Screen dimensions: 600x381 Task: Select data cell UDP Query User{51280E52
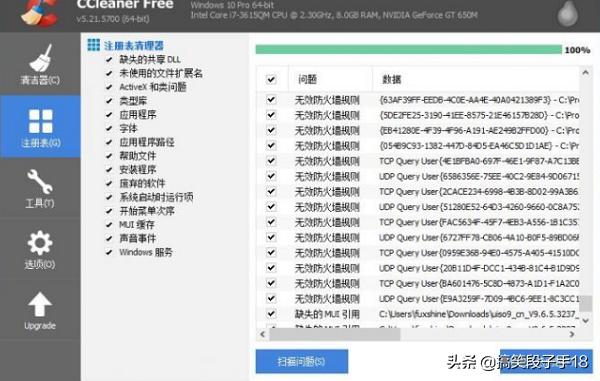[x=479, y=207]
